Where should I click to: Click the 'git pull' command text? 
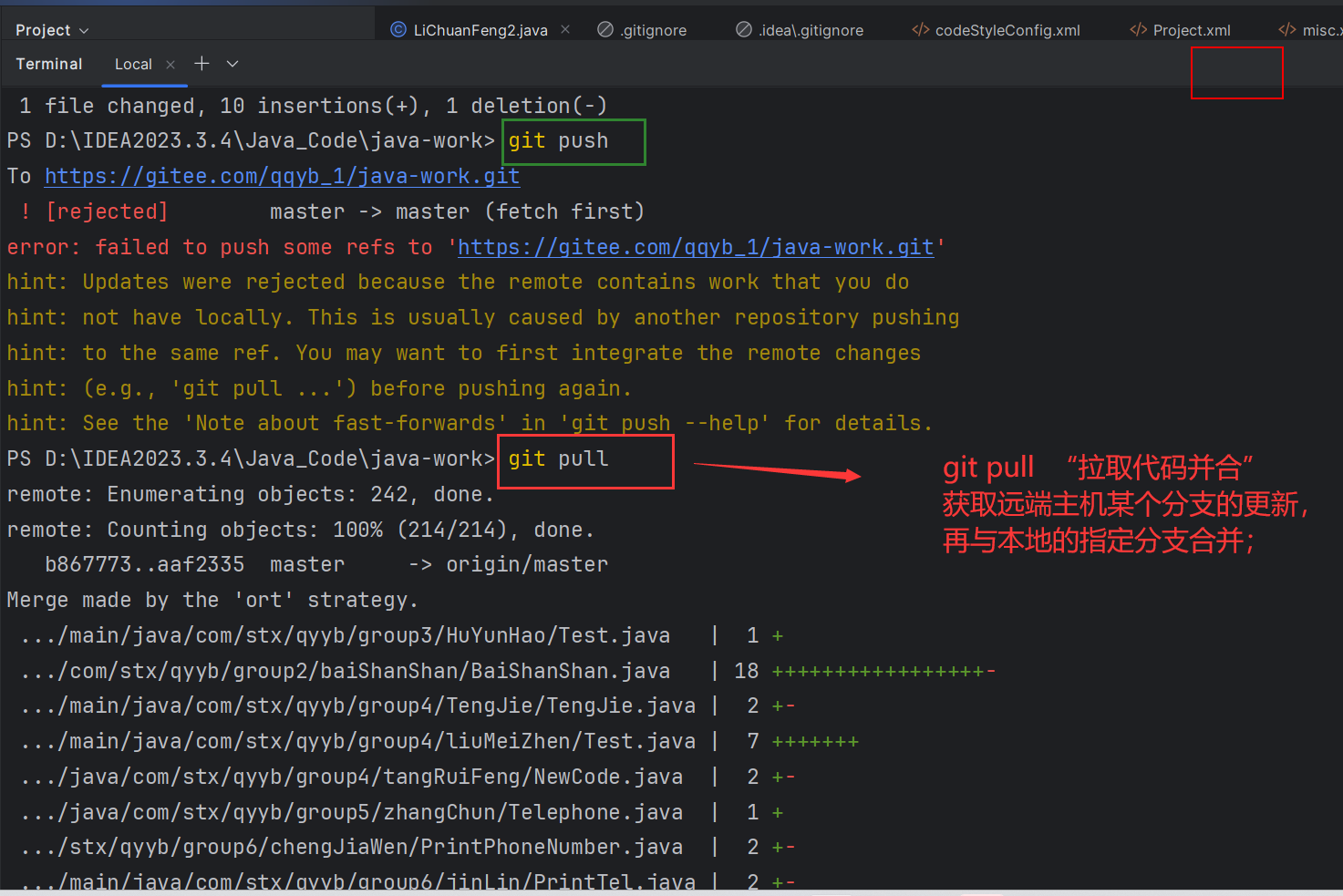click(558, 458)
